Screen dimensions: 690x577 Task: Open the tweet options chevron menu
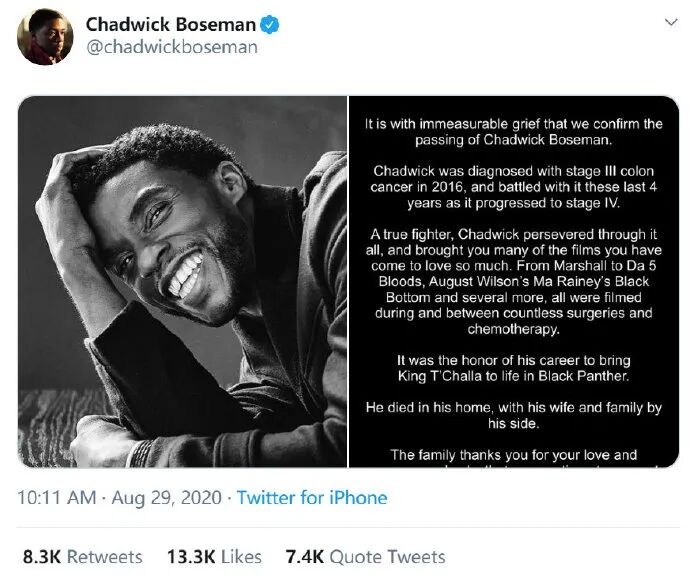671,22
